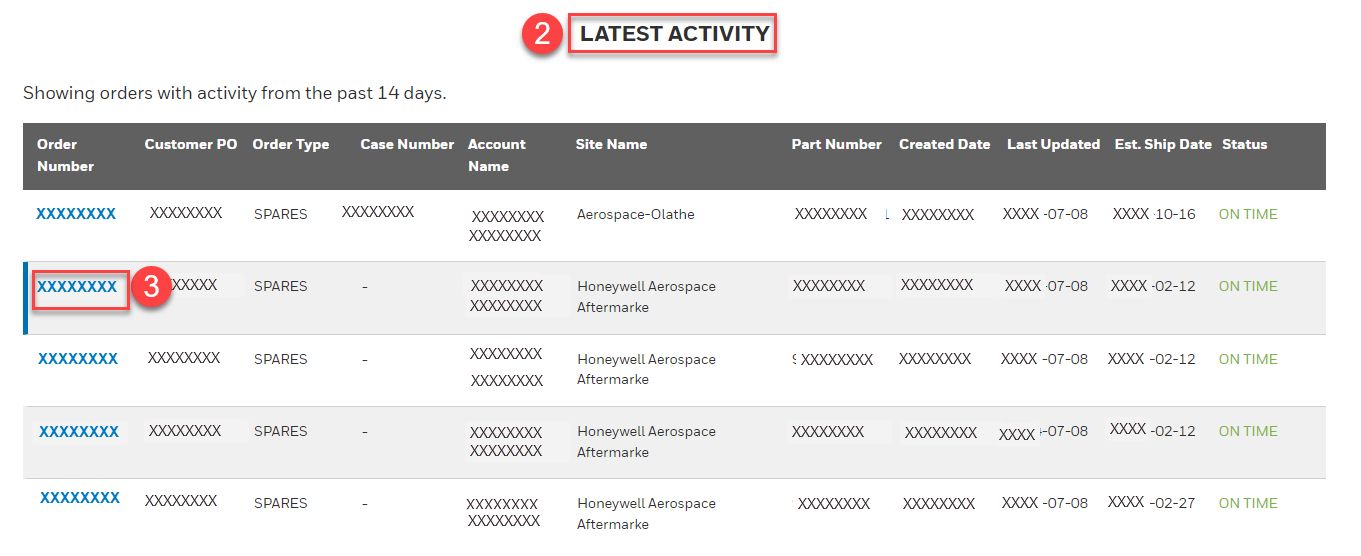Click the case number value in the Aerospace-Olathe row
The height and width of the screenshot is (556, 1361).
coord(378,212)
